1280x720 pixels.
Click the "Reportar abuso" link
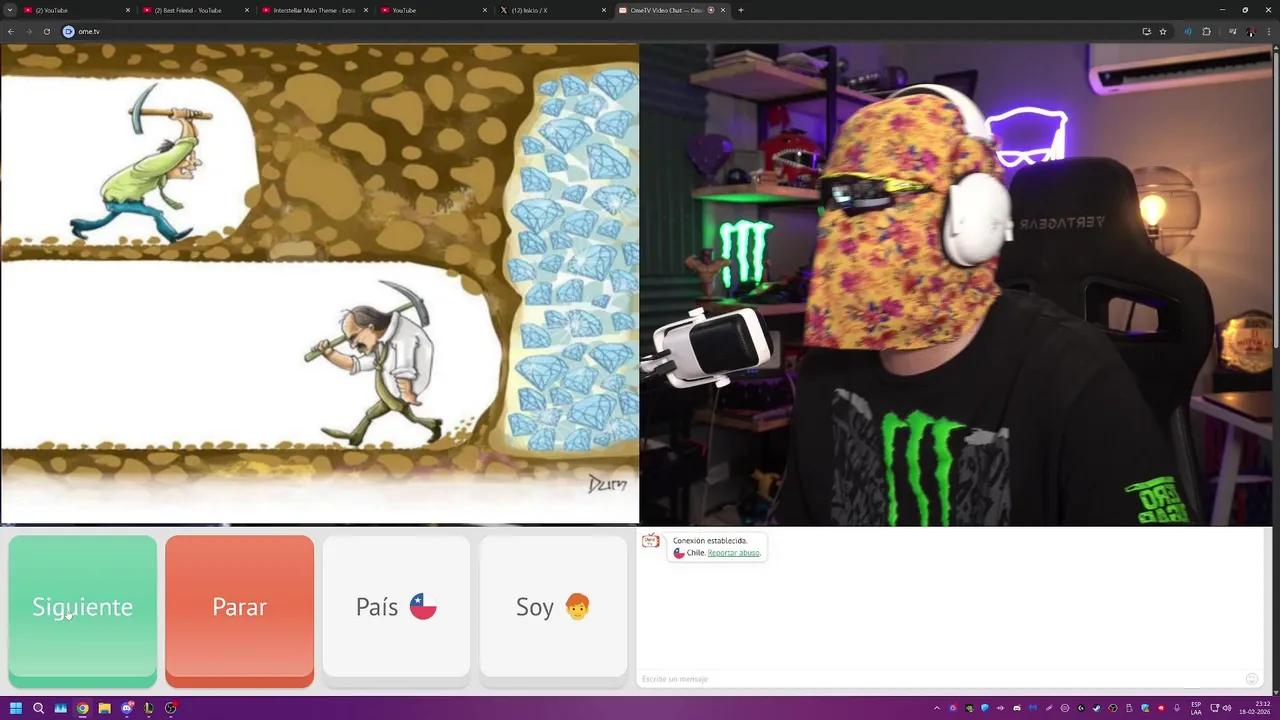[x=733, y=553]
